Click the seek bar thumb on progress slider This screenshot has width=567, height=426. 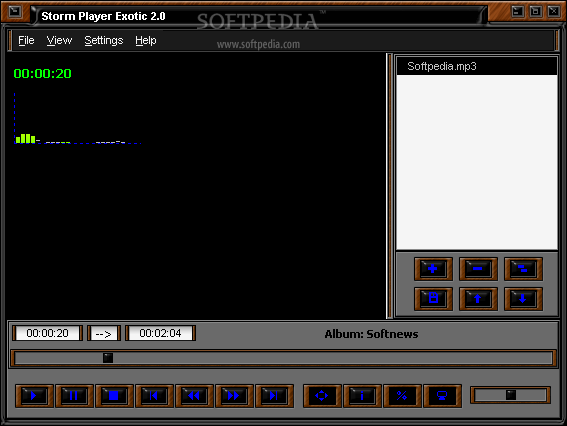click(x=108, y=358)
